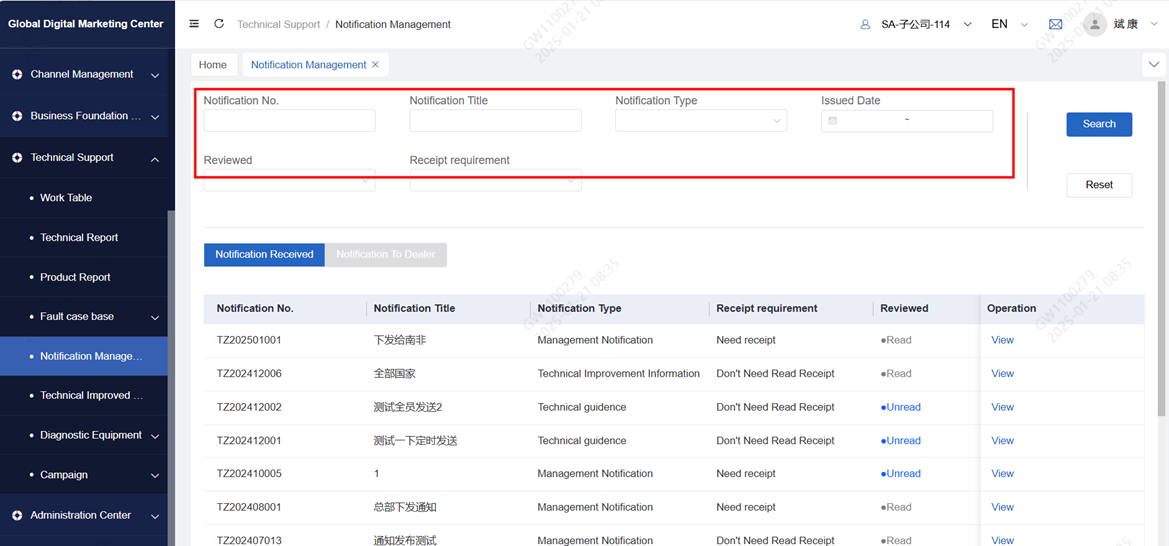Click the user avatar icon
The height and width of the screenshot is (546, 1169).
click(x=1094, y=24)
